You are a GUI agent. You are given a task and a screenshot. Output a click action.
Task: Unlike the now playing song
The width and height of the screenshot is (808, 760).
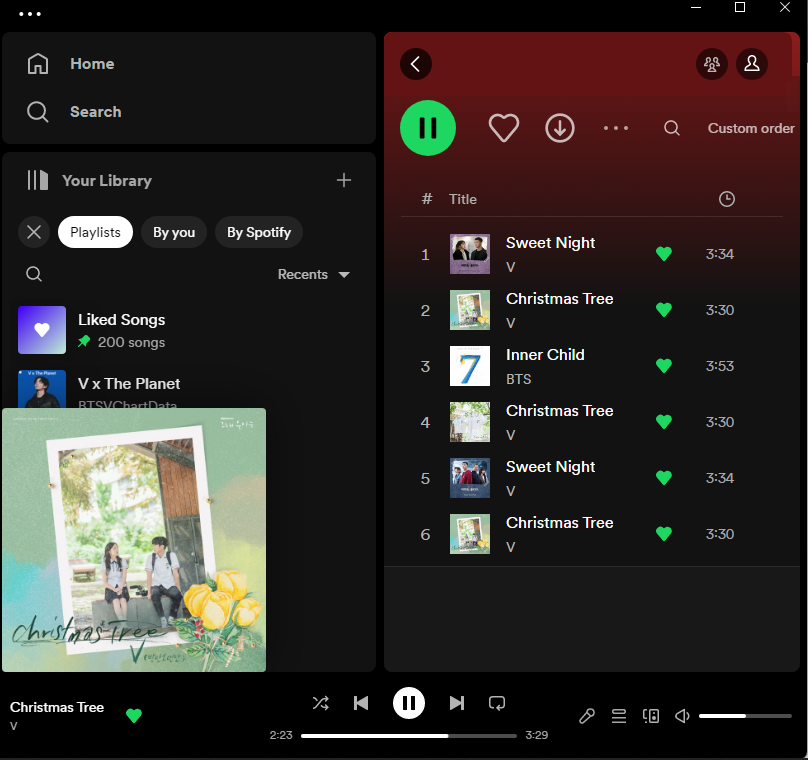click(x=134, y=715)
